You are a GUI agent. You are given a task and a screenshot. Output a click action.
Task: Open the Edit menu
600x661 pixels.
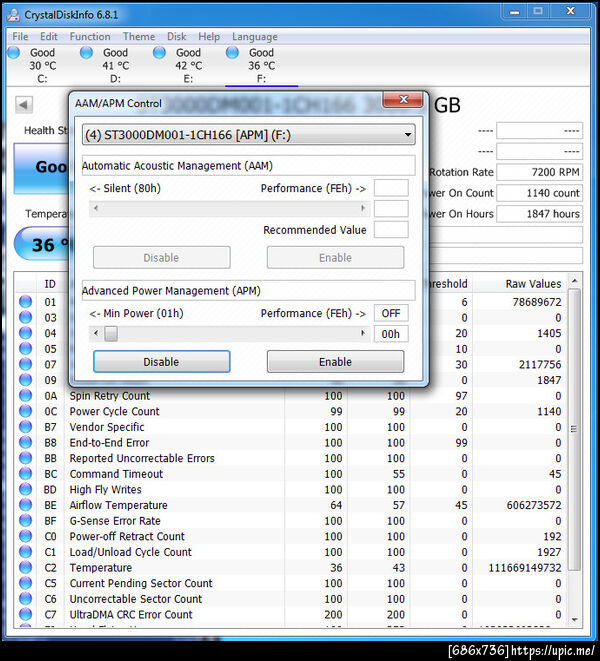49,37
